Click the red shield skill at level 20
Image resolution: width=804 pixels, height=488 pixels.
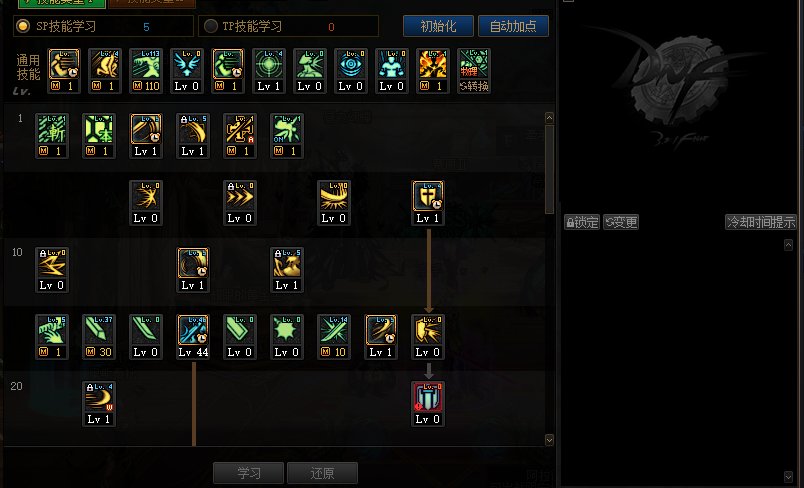[428, 403]
